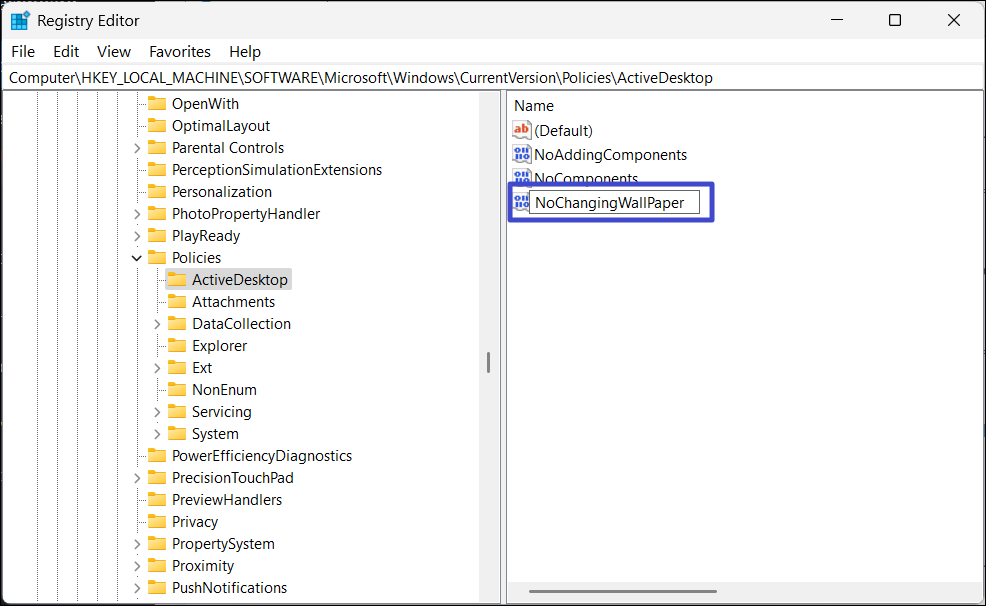
Task: Expand the PropertySystem key
Action: click(x=137, y=544)
